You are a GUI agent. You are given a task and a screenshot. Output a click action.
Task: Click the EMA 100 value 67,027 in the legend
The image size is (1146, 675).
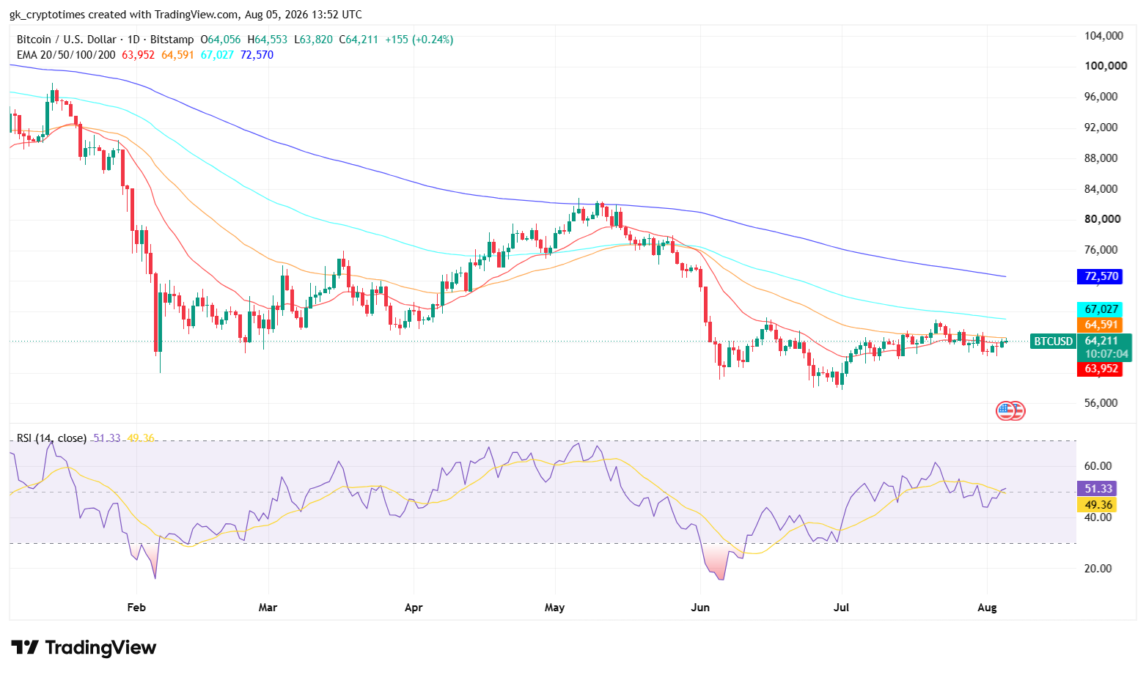click(217, 55)
